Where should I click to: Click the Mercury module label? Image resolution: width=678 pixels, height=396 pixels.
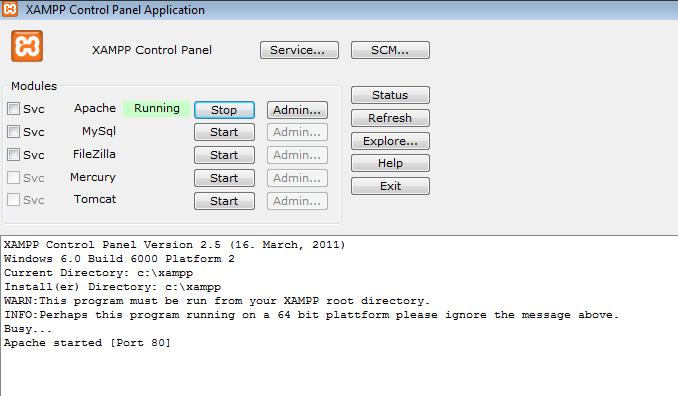[x=93, y=177]
